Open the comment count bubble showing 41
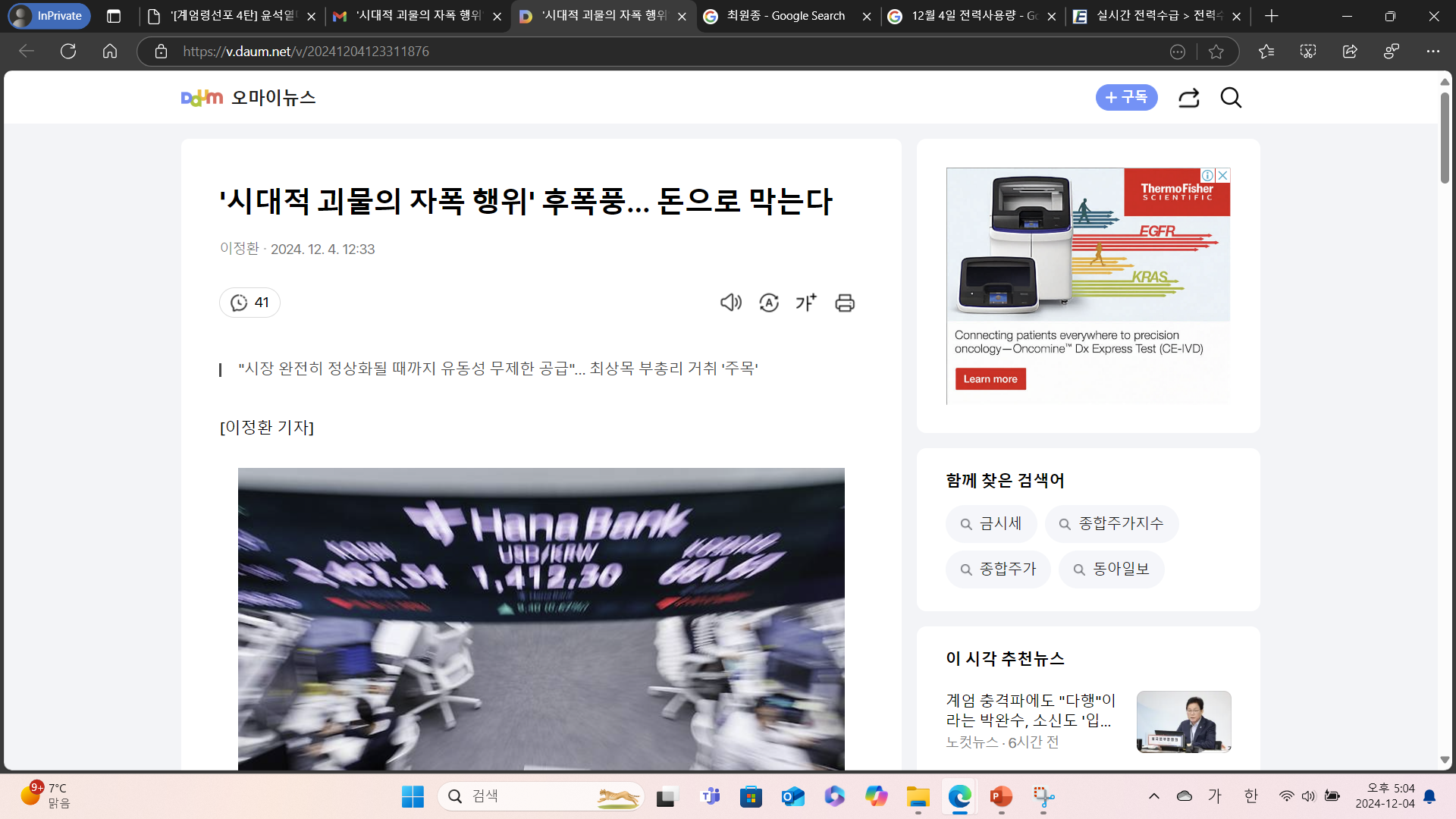This screenshot has height=819, width=1456. pyautogui.click(x=249, y=303)
